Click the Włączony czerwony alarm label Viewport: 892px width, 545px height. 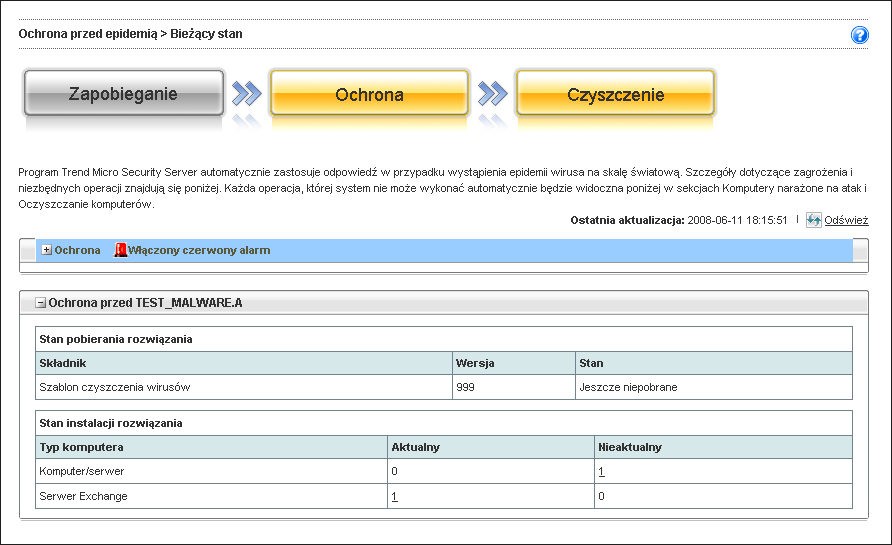pos(199,250)
